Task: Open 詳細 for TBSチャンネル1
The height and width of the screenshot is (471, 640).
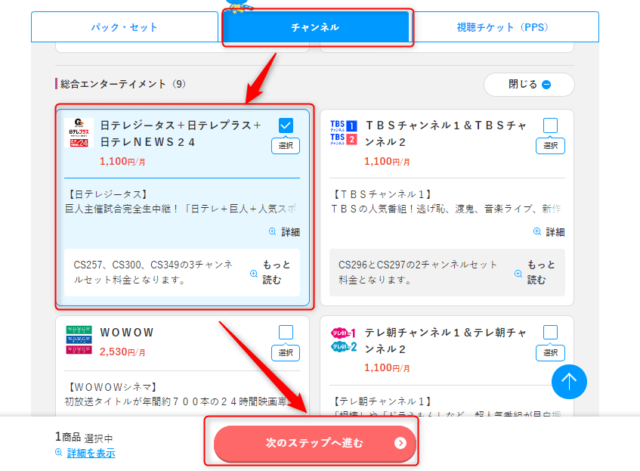Action: click(x=549, y=232)
